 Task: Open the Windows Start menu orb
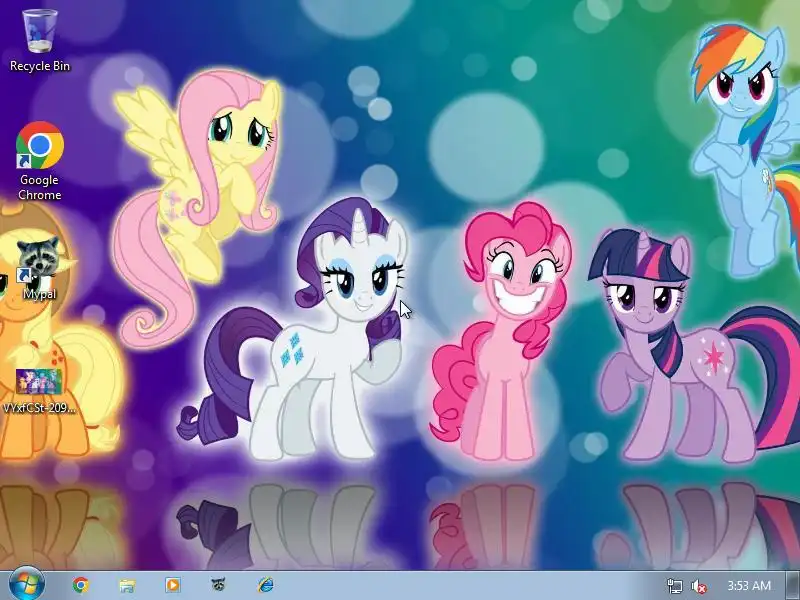(27, 585)
